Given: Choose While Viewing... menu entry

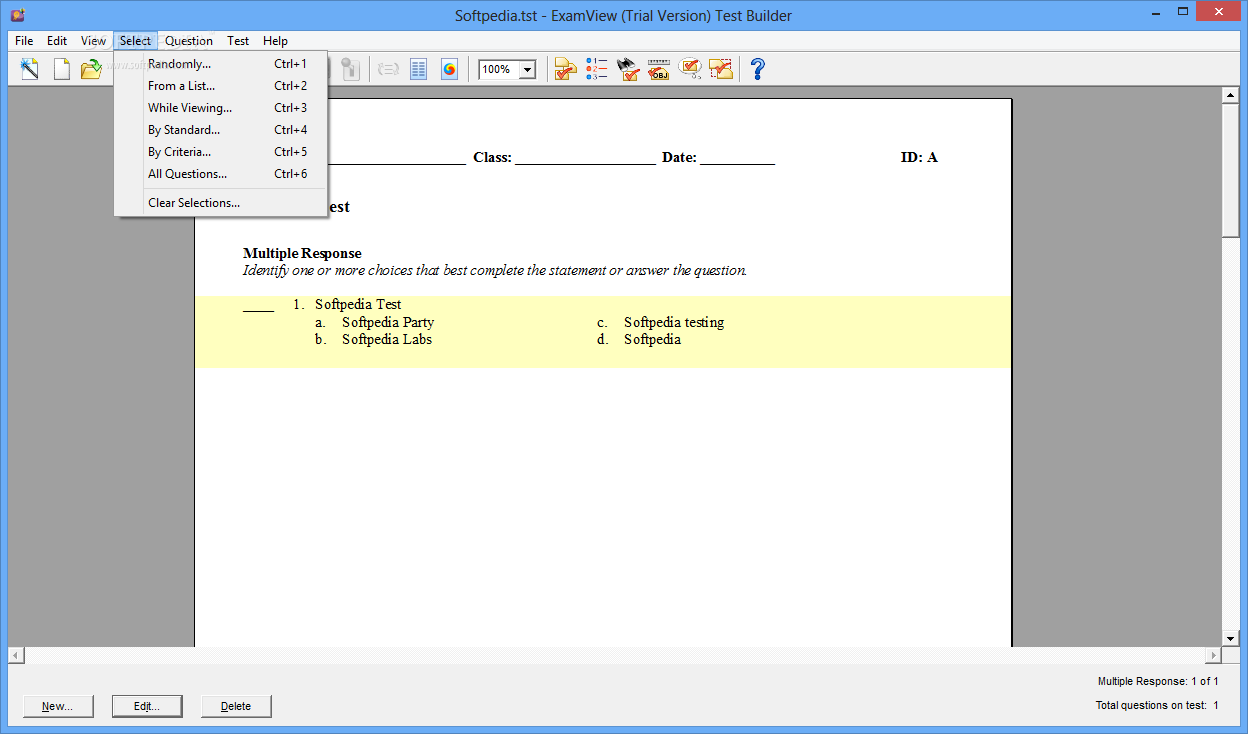Looking at the screenshot, I should pyautogui.click(x=221, y=108).
